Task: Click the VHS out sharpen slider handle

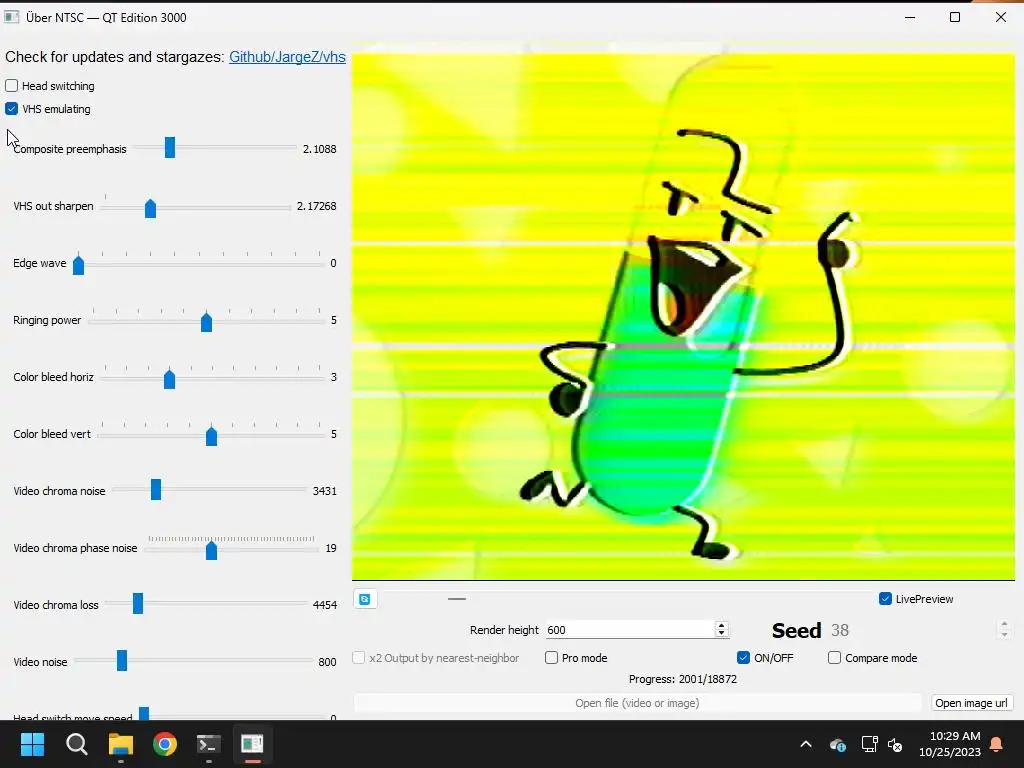Action: [x=150, y=208]
